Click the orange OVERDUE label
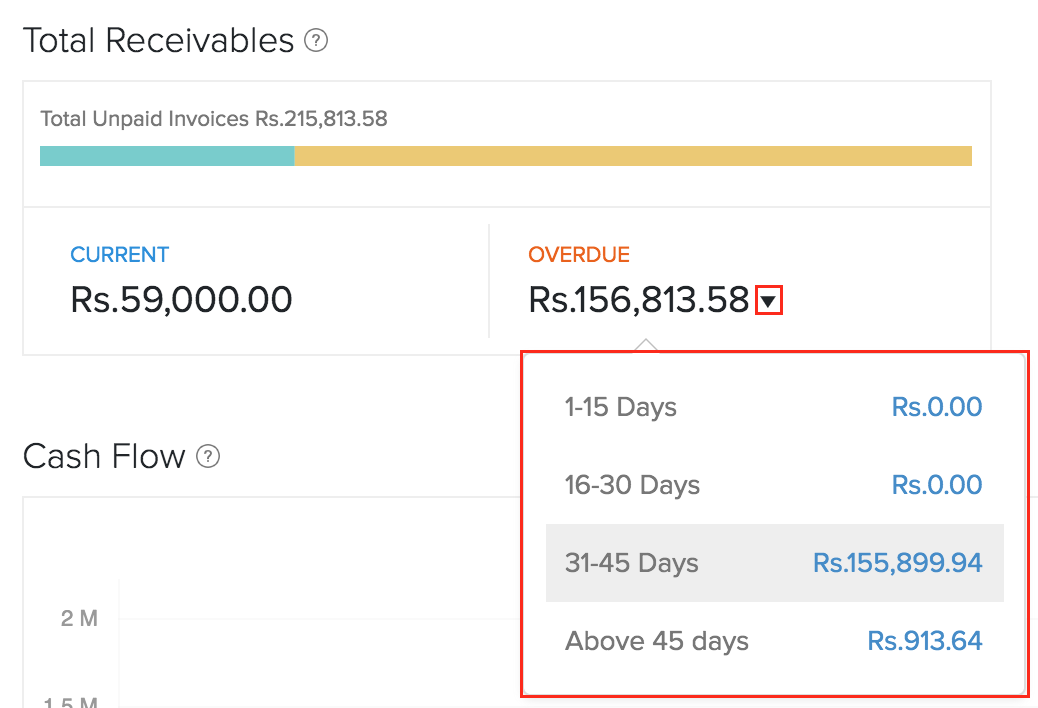The image size is (1038, 708). (x=579, y=255)
